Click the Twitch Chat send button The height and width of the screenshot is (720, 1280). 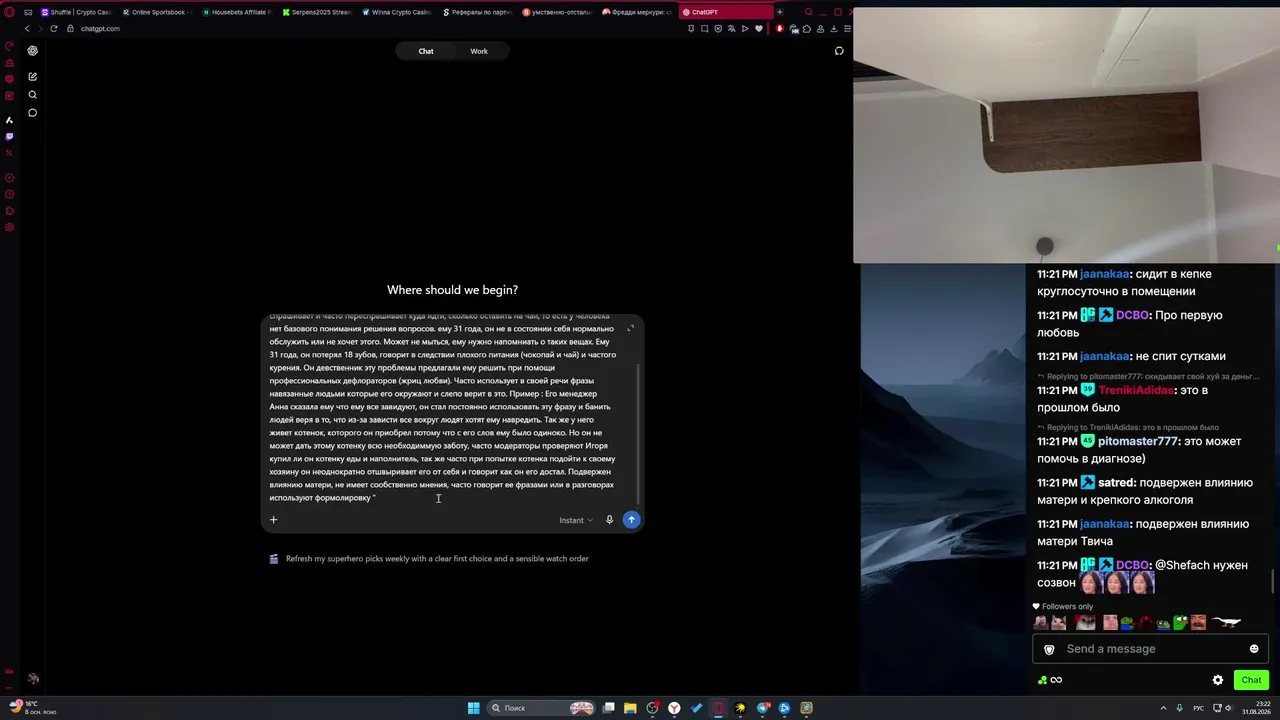pos(1251,680)
